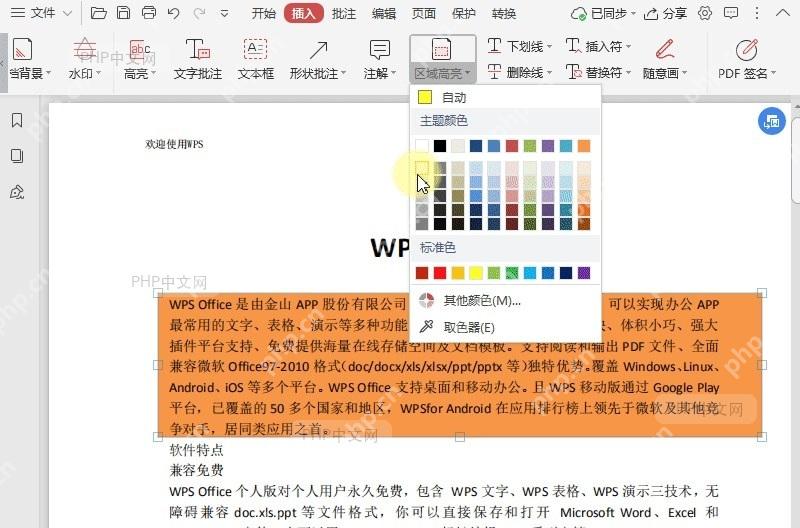Pick the dark blue standard color swatch
Image resolution: width=800 pixels, height=528 pixels.
[566, 273]
